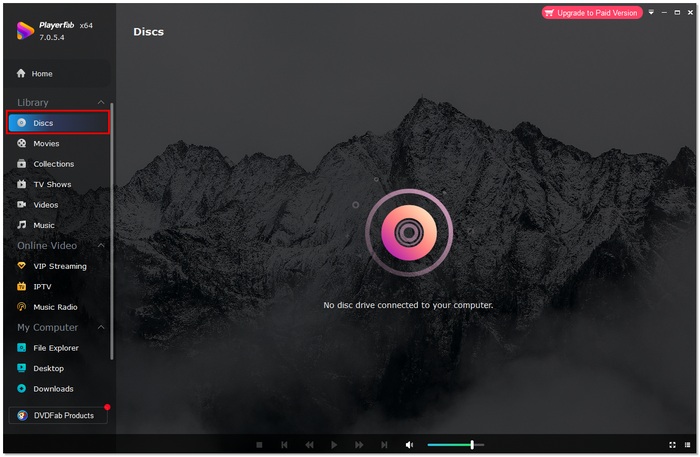Viewport: 700px width, 457px height.
Task: Collapse the Library section
Action: coord(100,103)
